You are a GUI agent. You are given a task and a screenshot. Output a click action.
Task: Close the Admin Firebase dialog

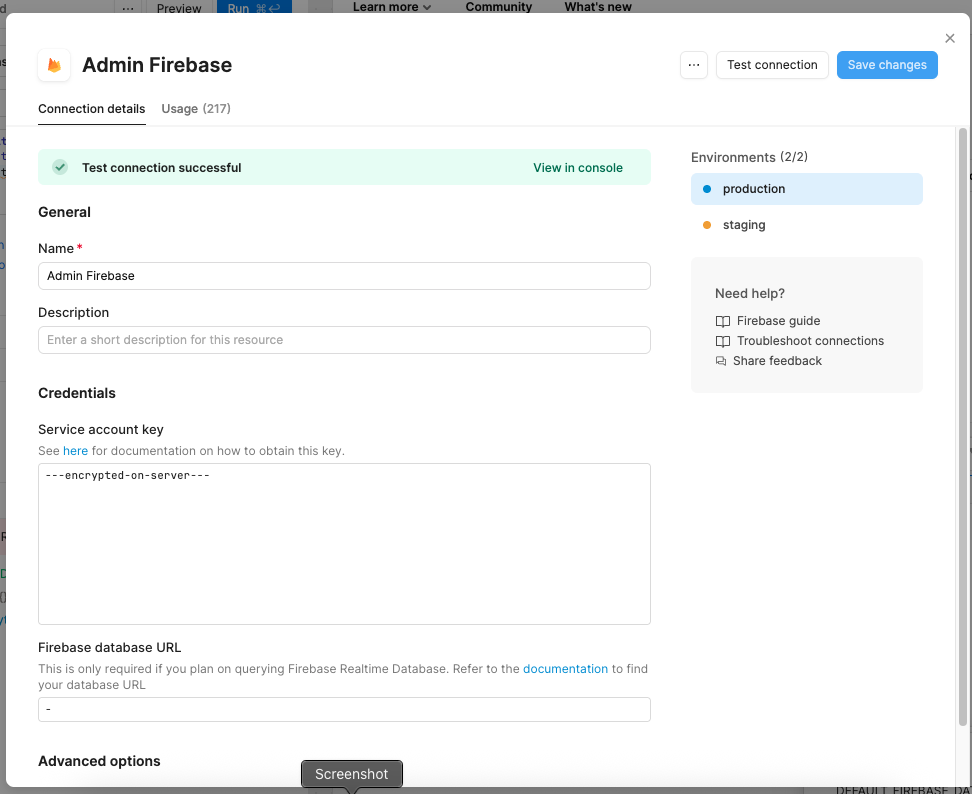pos(950,38)
